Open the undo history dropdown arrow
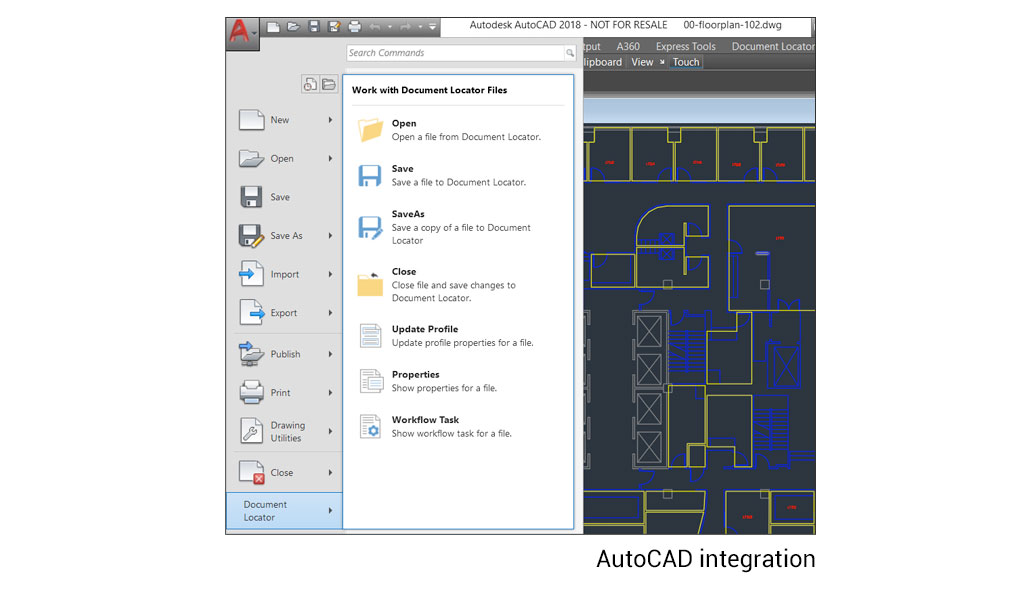1024x614 pixels. [390, 27]
